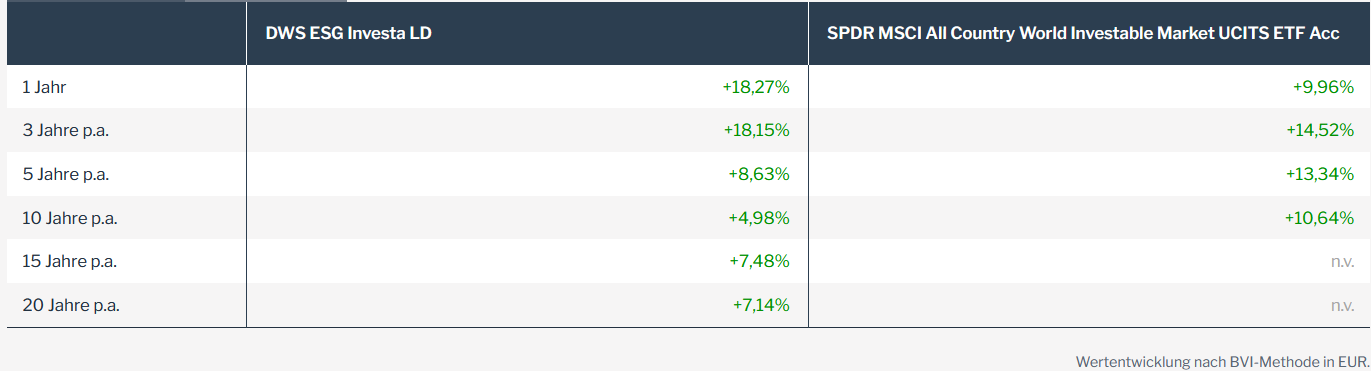Select the Wertentwicklung nach BVI-Methode footnote

(1222, 360)
